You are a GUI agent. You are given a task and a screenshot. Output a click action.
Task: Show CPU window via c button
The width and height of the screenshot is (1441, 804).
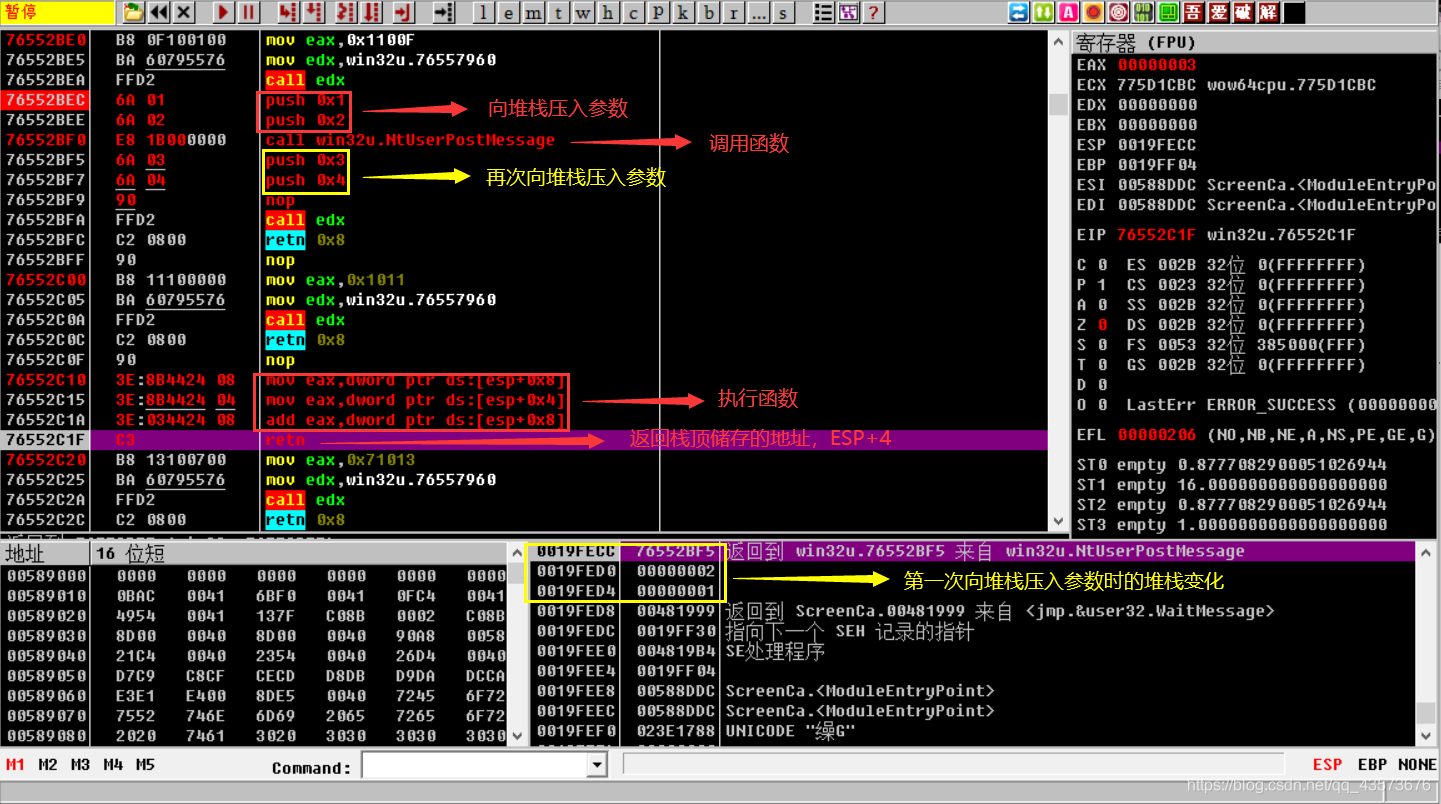click(634, 13)
